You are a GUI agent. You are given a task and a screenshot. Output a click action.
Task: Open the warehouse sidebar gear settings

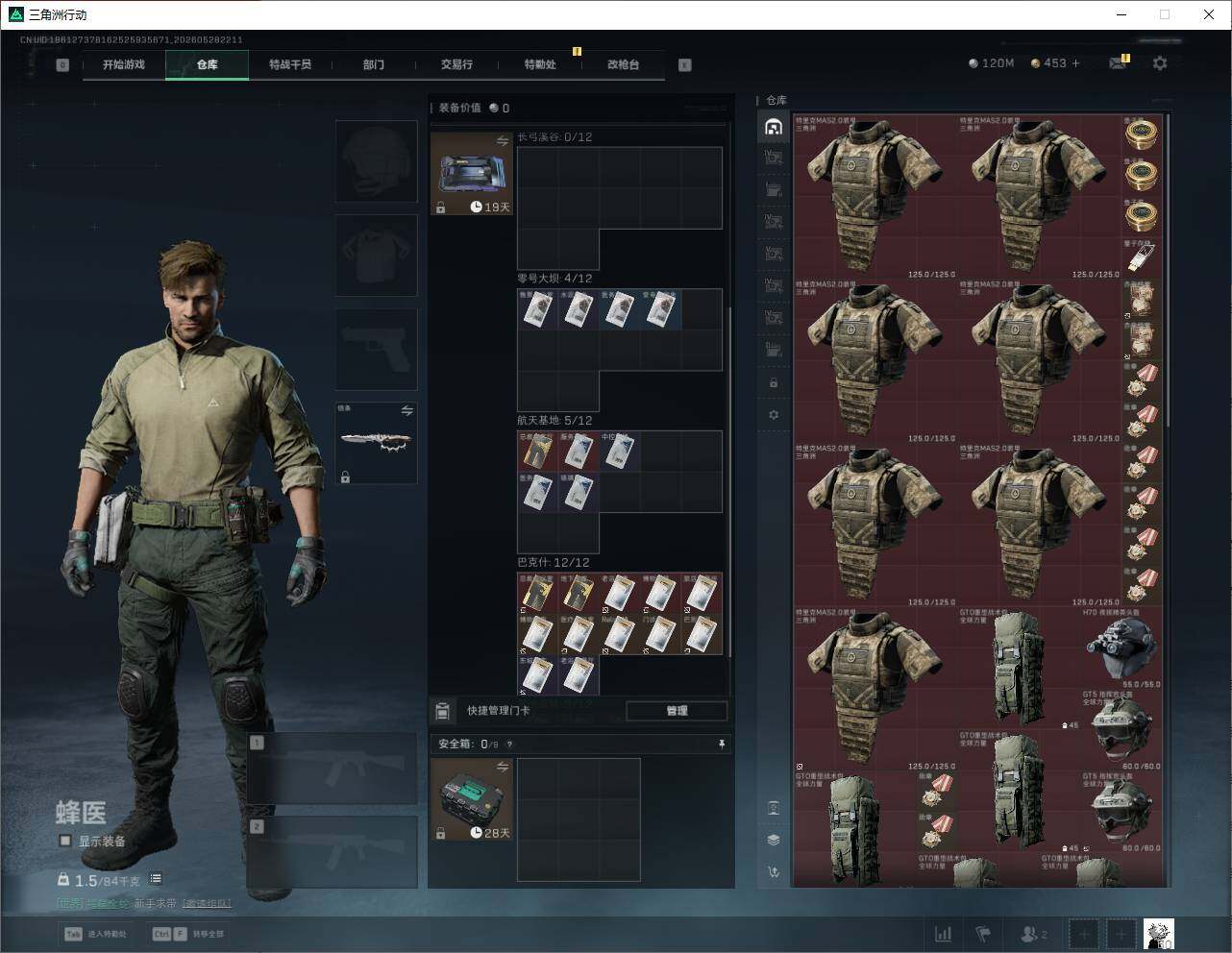774,415
